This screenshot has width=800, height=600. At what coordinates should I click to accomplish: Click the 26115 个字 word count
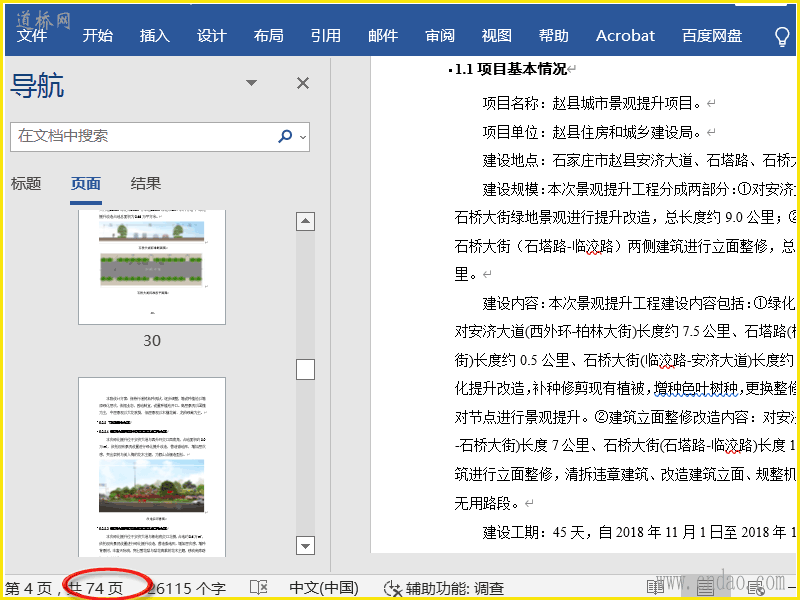pos(187,588)
